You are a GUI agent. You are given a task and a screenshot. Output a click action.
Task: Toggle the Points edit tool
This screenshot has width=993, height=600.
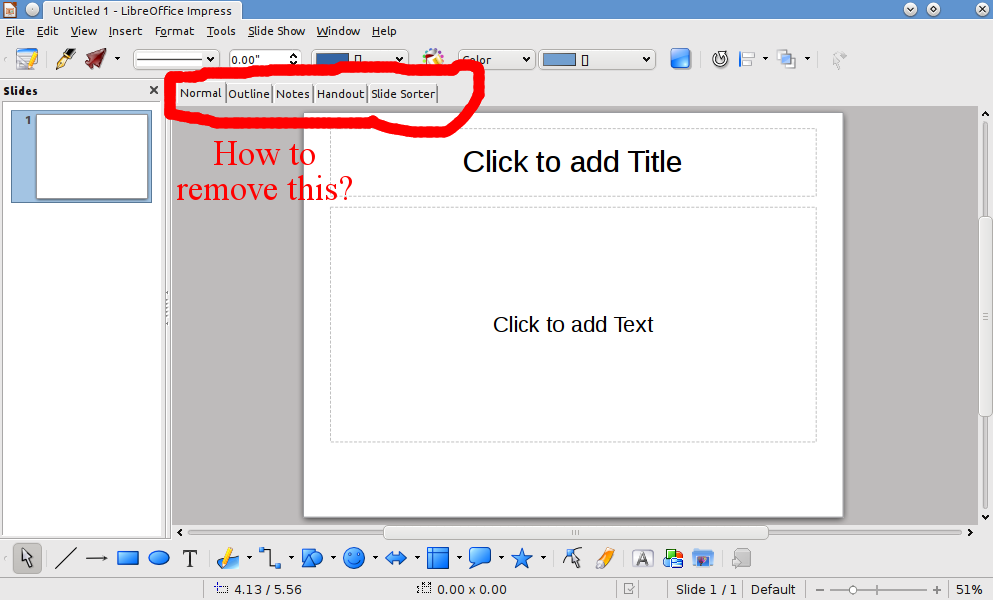[x=572, y=558]
